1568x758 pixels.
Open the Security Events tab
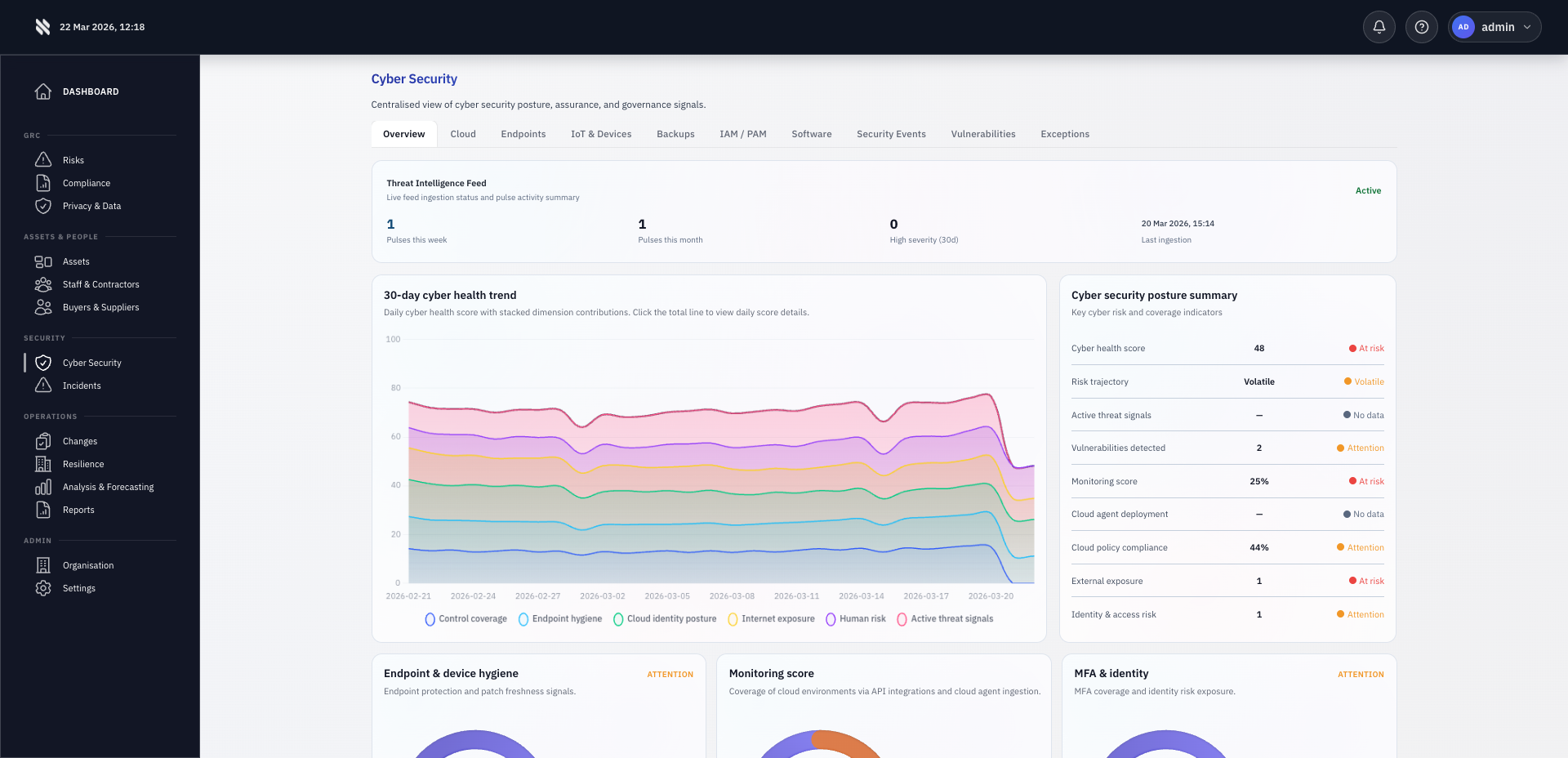[x=891, y=133]
